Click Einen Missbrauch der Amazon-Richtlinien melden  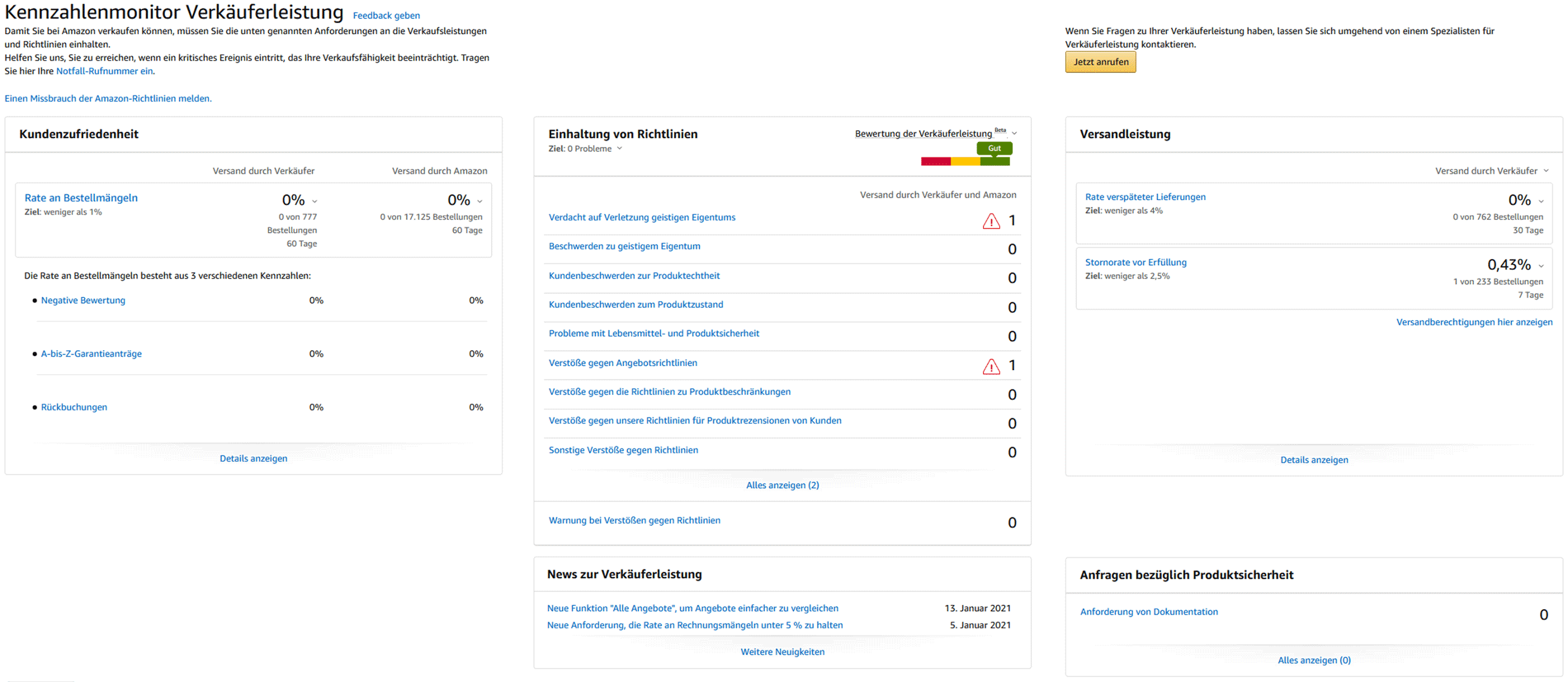108,98
